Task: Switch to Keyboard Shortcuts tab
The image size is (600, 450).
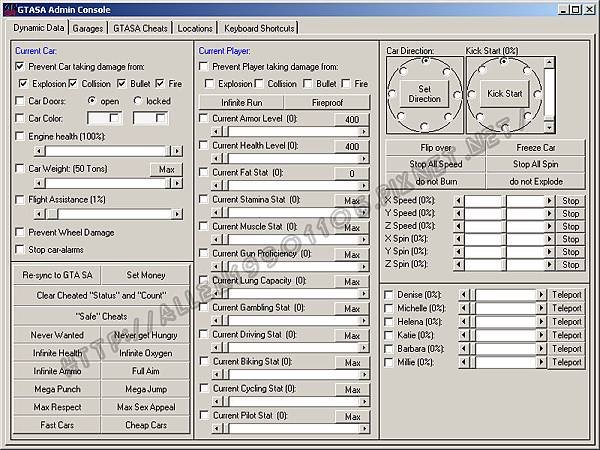Action: 259,28
